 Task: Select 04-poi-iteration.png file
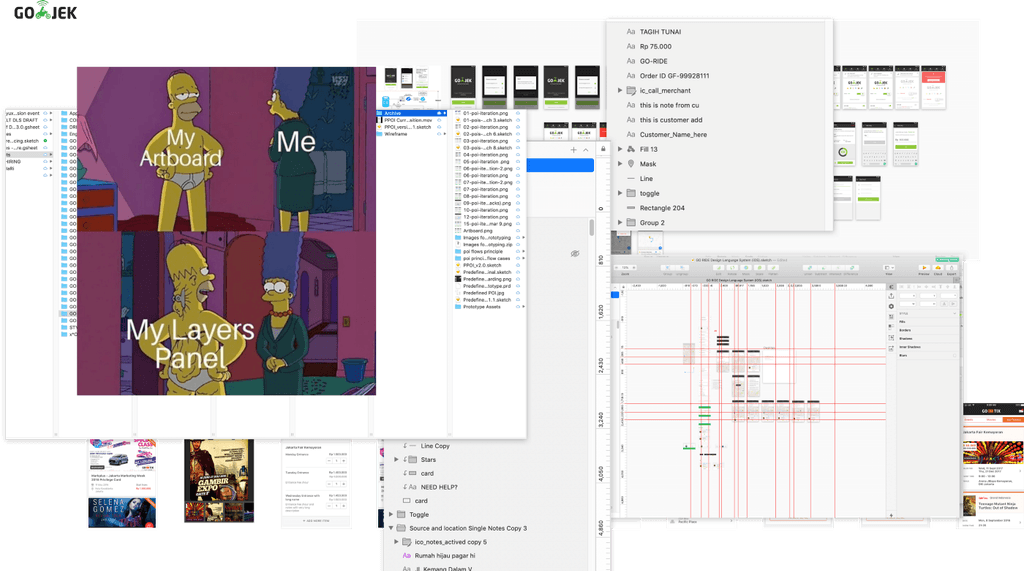[x=485, y=155]
